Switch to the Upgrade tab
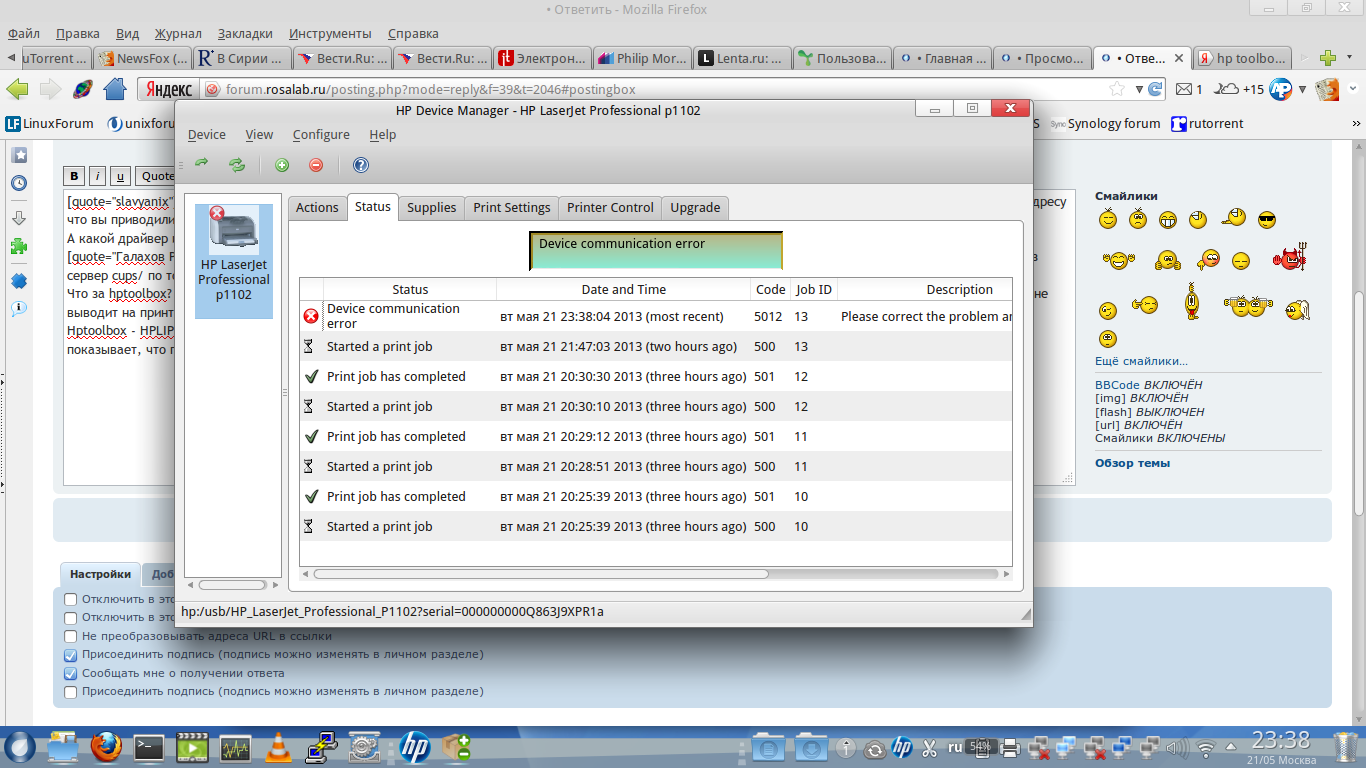1366x768 pixels. (695, 208)
